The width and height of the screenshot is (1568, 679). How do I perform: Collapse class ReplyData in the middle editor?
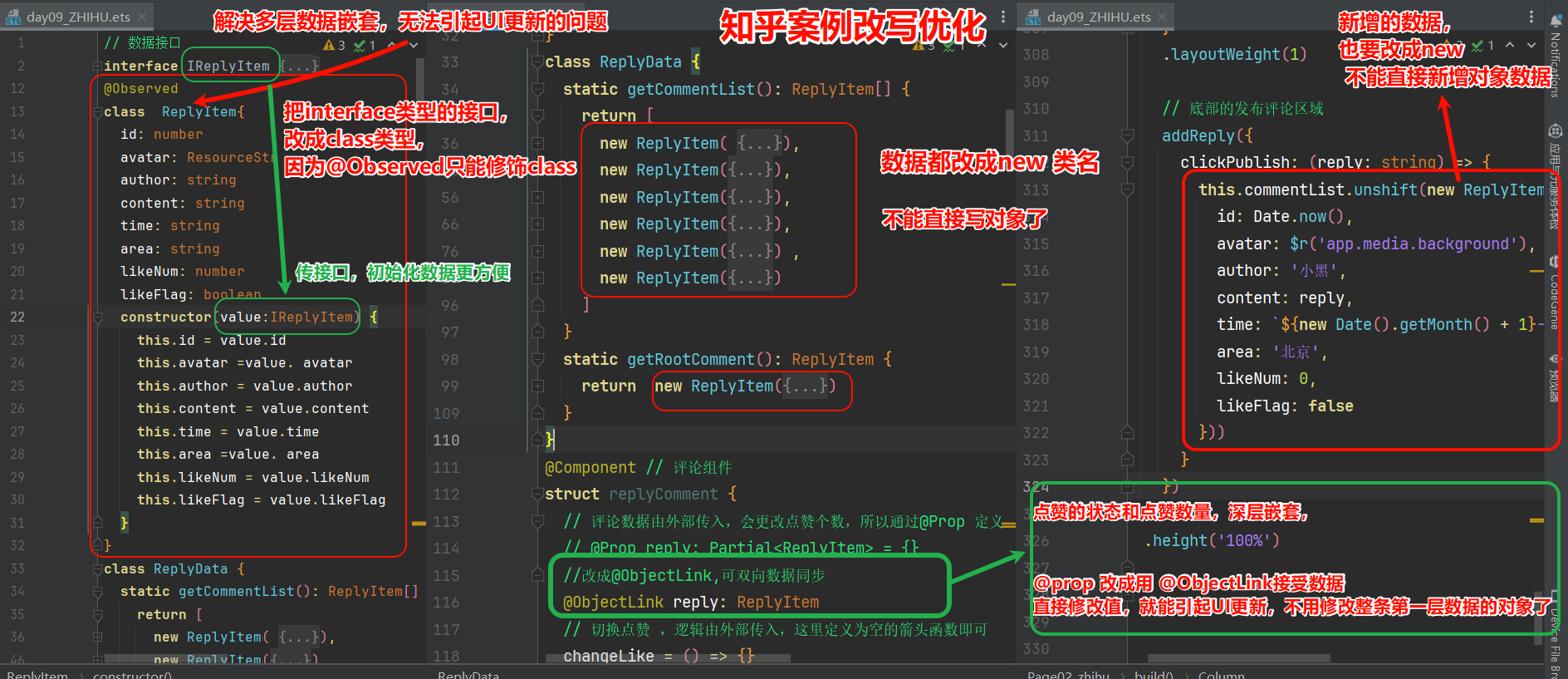click(x=537, y=62)
